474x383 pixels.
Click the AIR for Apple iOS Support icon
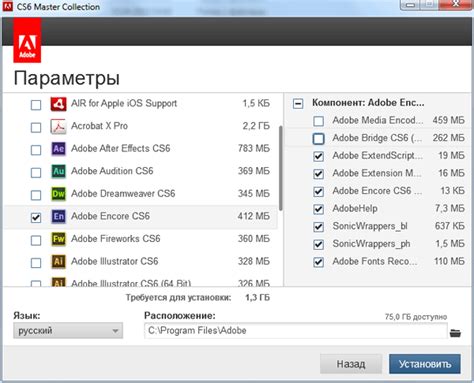(58, 104)
